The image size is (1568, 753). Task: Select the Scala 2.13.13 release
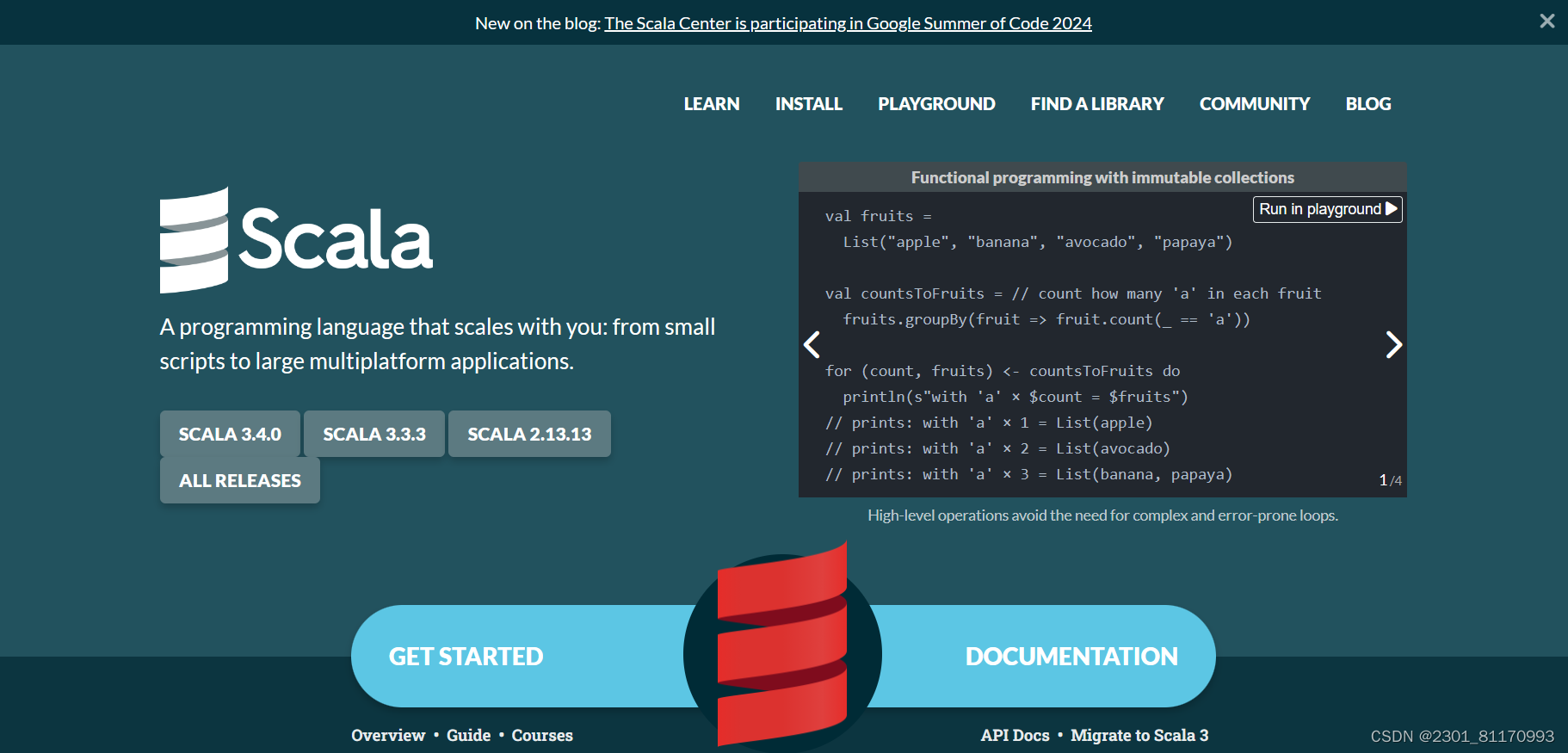(529, 434)
